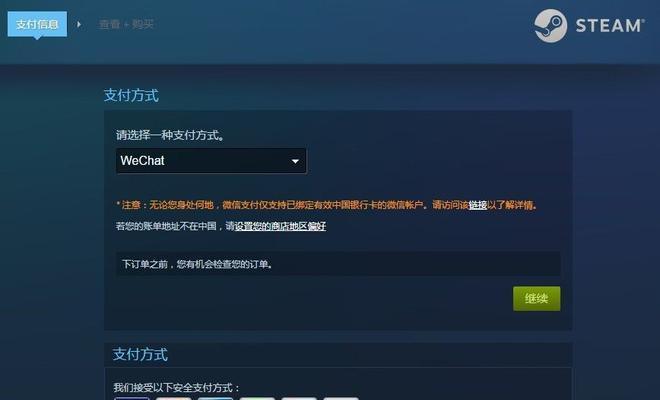Viewport: 660px width, 400px height.
Task: Open 设置您的商店地区偏好 link
Action: point(280,226)
